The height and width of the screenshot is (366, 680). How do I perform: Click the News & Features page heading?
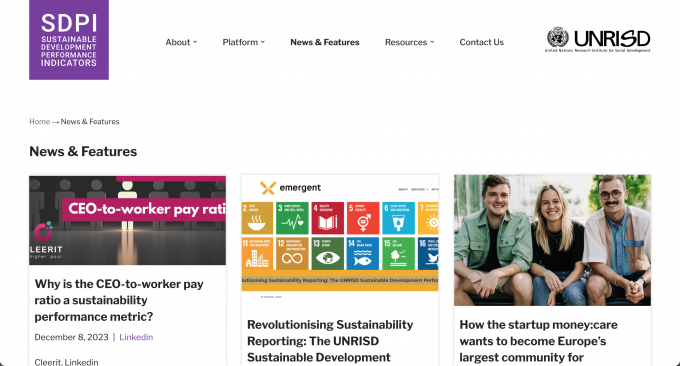click(x=83, y=151)
